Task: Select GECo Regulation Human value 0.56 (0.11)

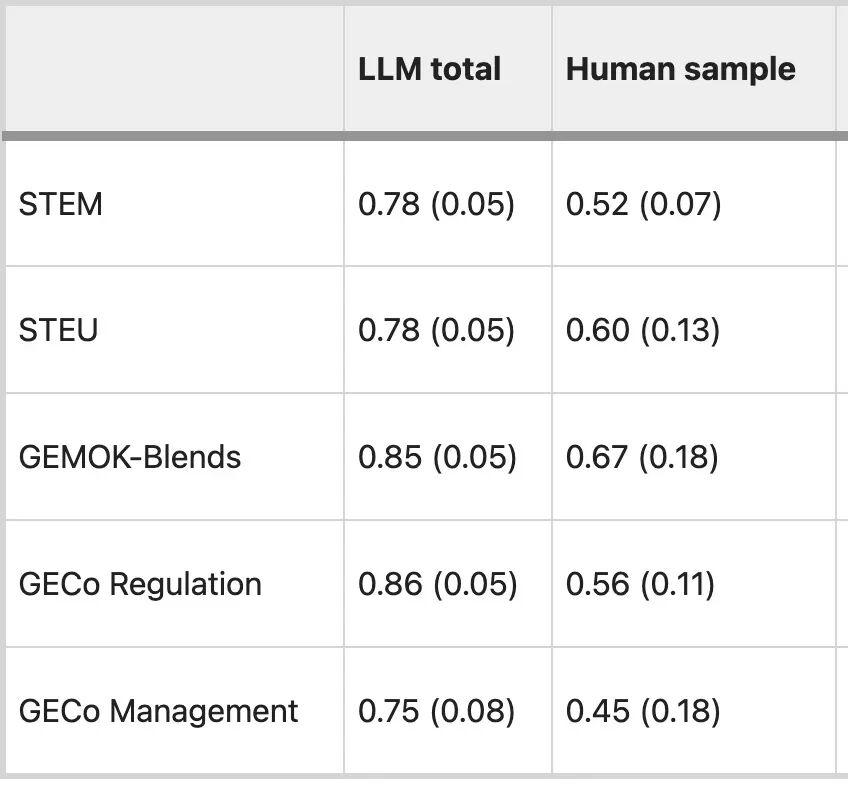Action: click(x=640, y=584)
